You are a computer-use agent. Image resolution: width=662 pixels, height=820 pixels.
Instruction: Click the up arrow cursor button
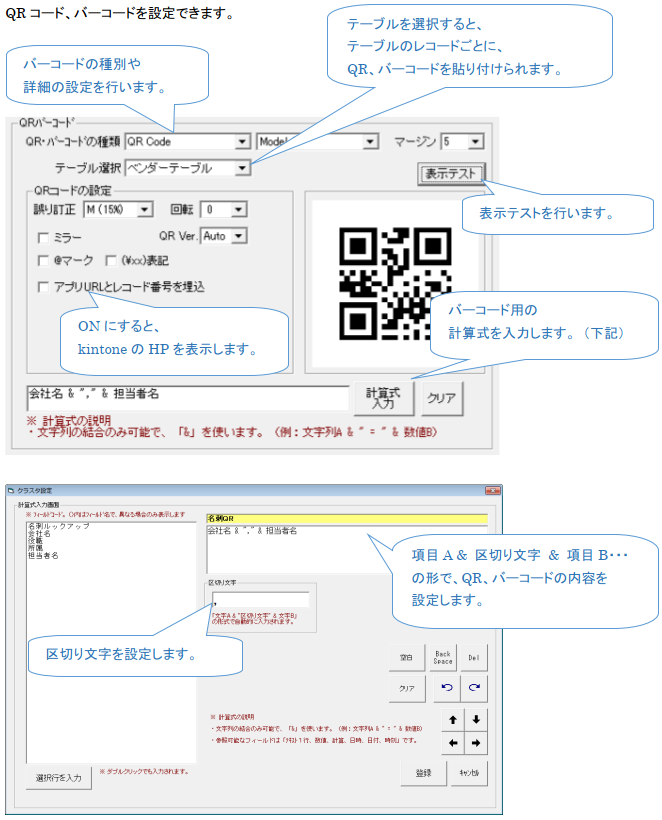[453, 720]
